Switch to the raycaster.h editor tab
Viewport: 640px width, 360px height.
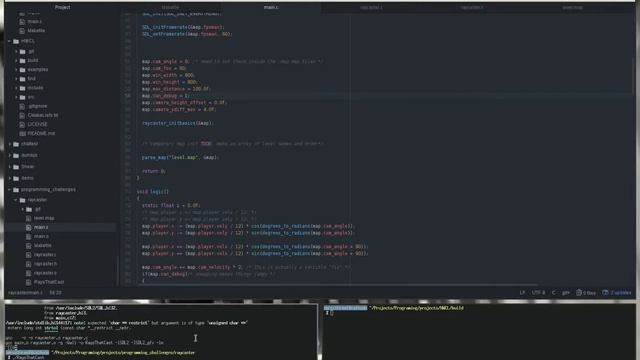point(472,7)
